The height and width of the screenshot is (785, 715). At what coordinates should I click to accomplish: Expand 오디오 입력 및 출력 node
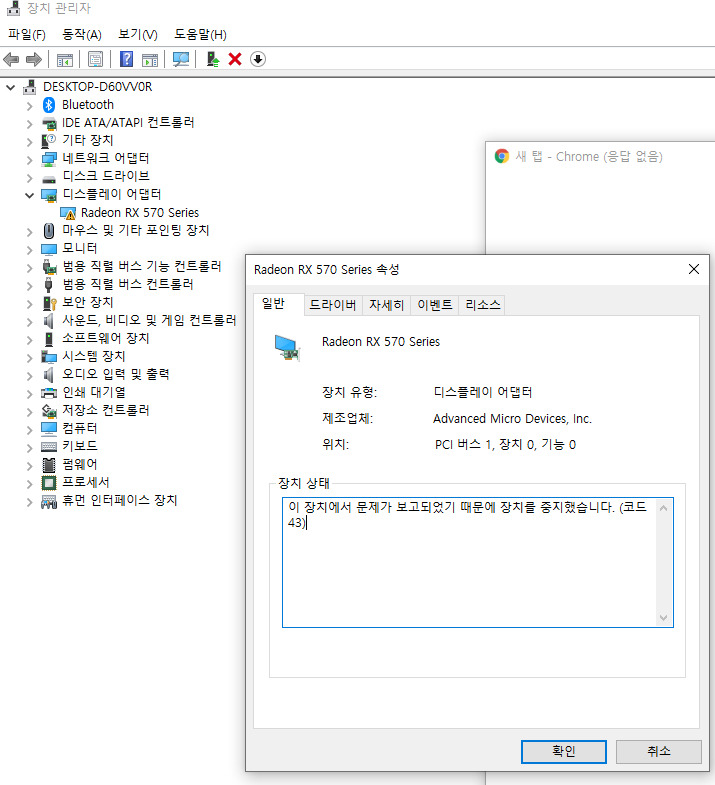pos(30,376)
